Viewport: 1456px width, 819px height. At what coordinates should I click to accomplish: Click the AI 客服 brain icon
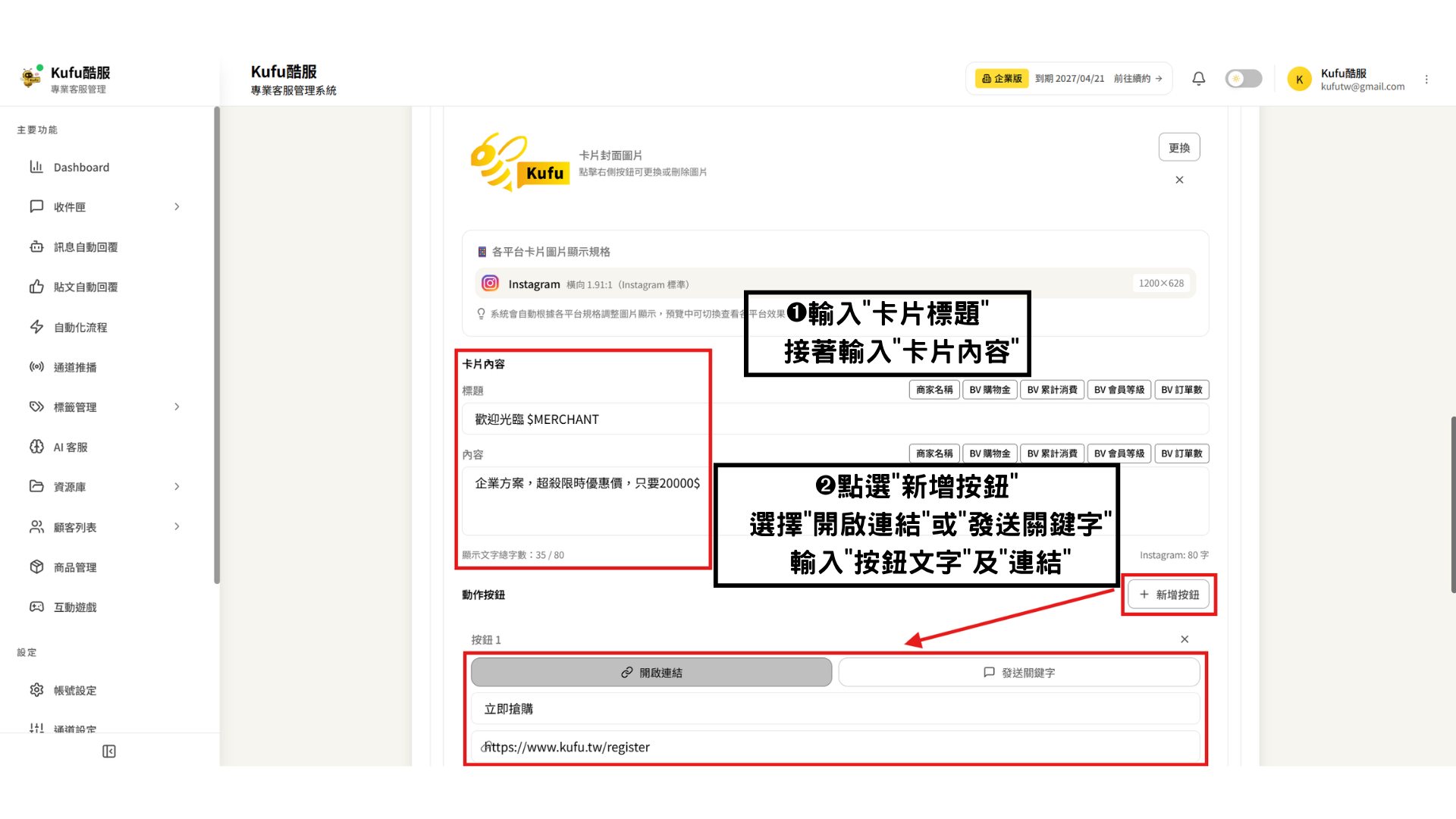click(x=36, y=447)
